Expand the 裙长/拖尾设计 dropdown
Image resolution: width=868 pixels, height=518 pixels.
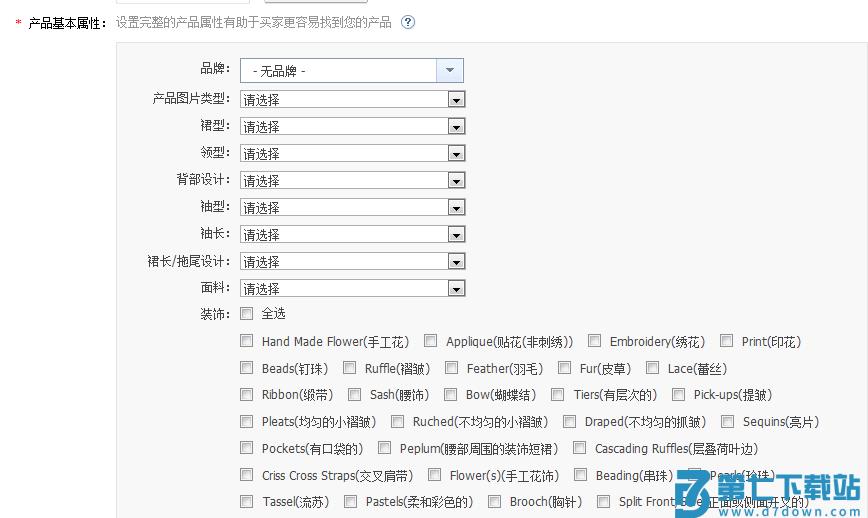[352, 261]
